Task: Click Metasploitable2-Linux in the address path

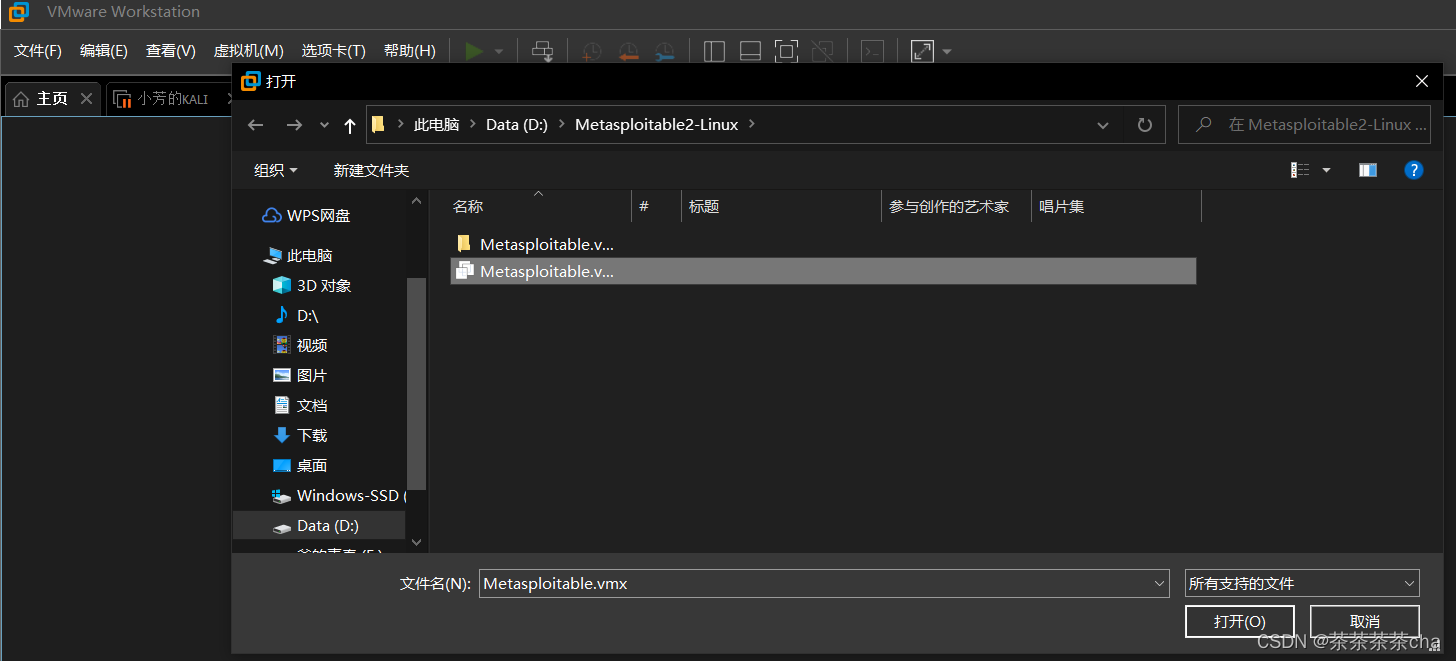Action: [657, 125]
